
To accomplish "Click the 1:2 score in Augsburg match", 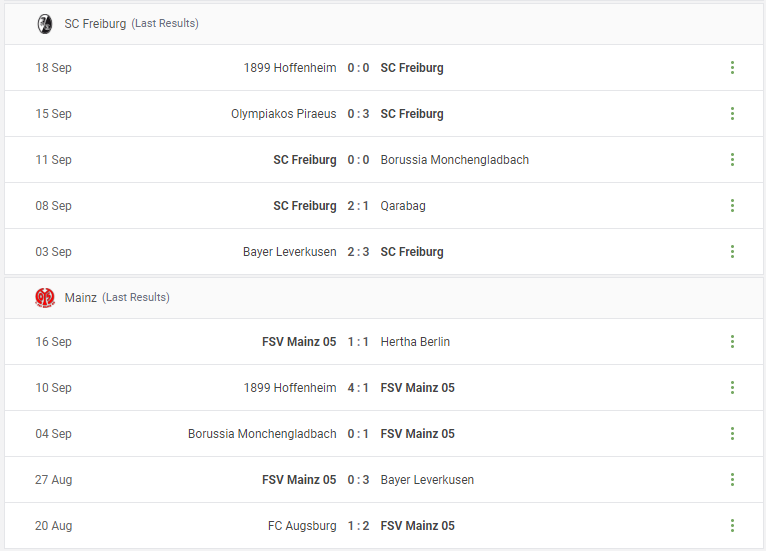I will (358, 526).
